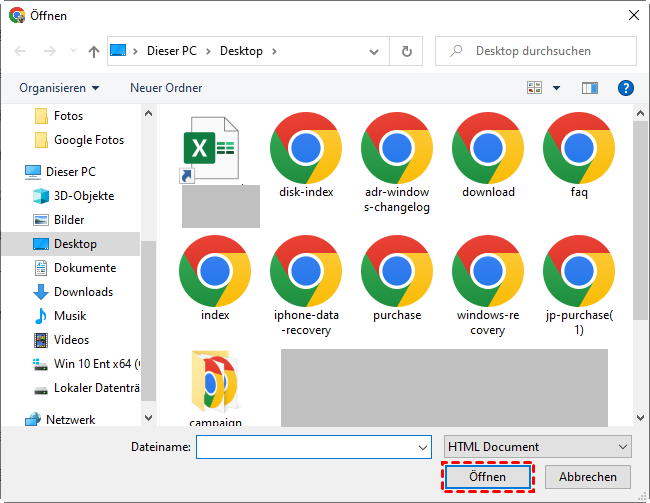This screenshot has width=650, height=503.
Task: Click the Abbrechen button
Action: (588, 477)
